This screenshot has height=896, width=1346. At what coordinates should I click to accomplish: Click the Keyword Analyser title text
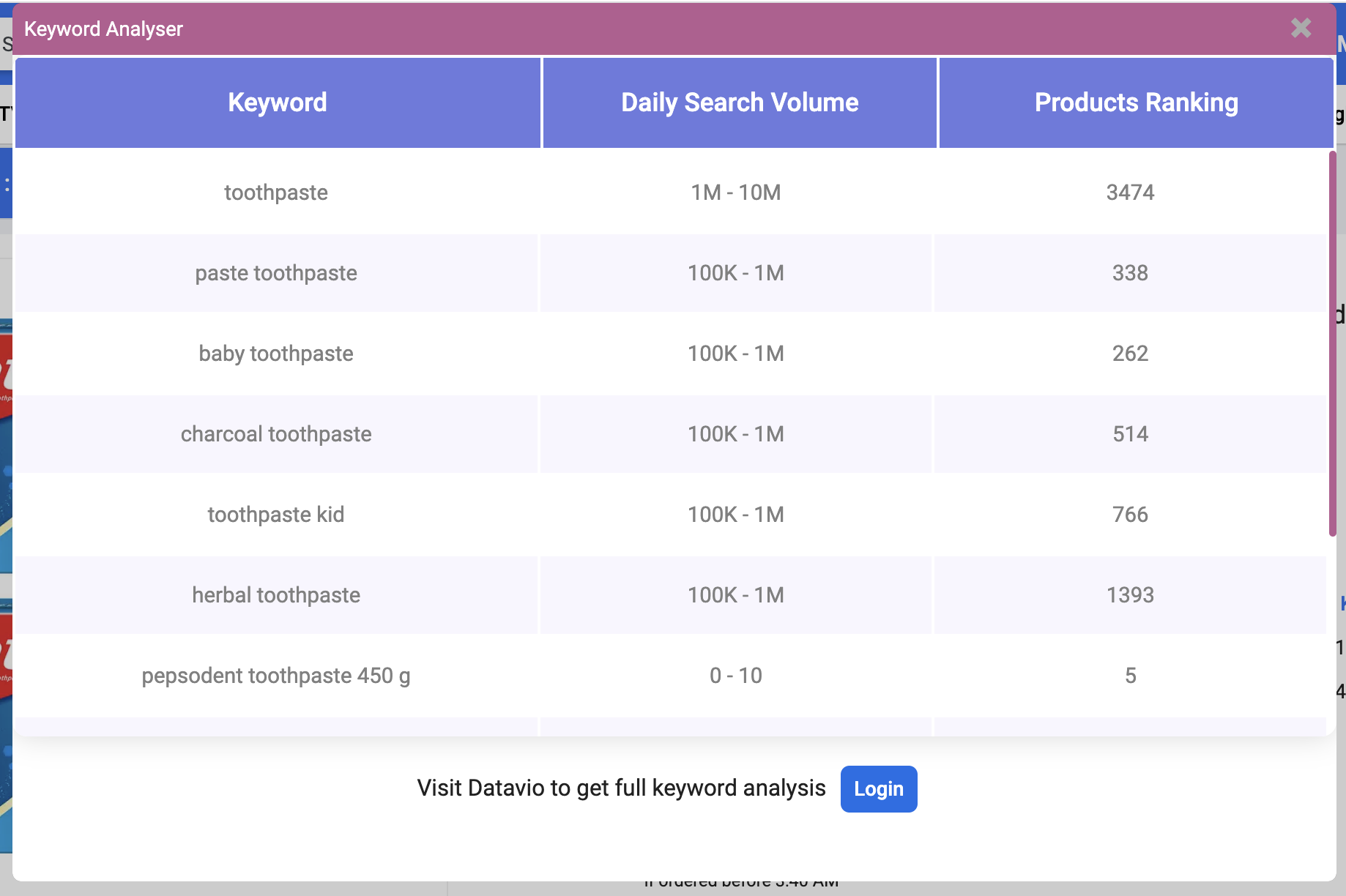103,29
